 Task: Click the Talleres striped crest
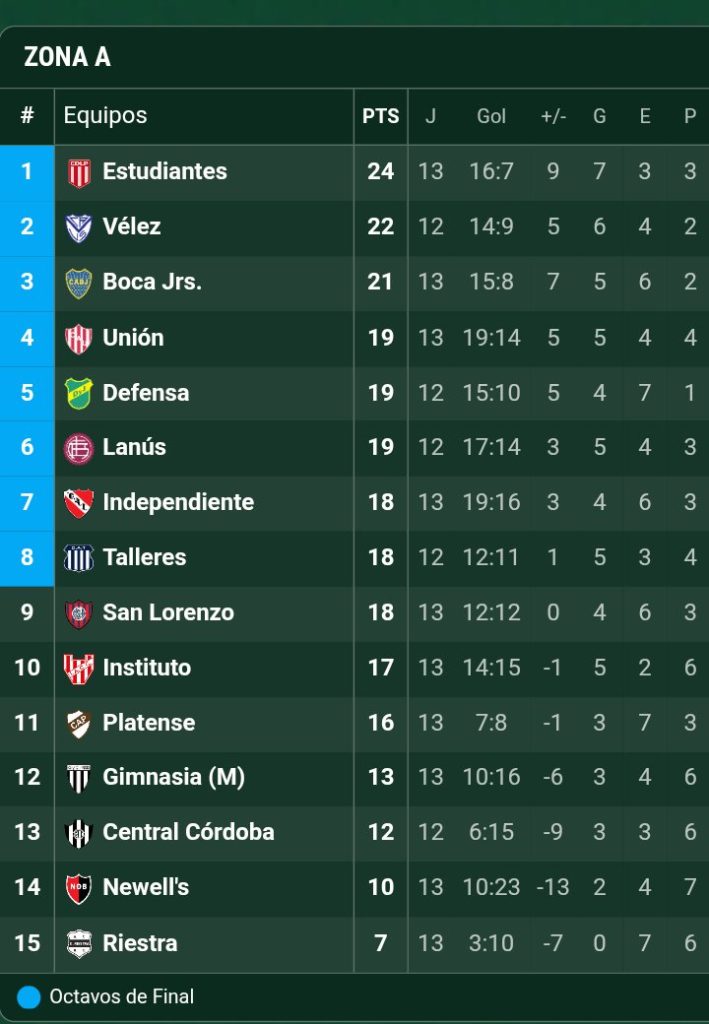point(78,557)
